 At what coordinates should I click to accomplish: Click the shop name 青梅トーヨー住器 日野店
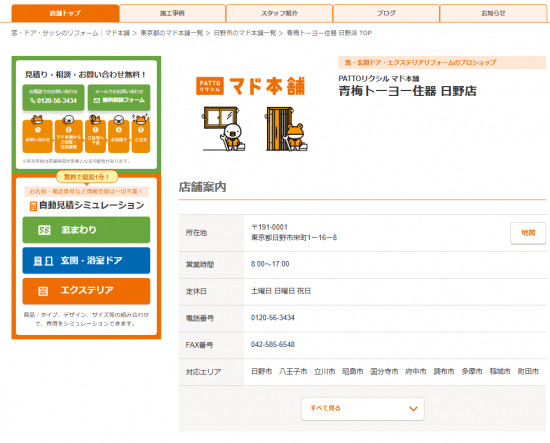click(x=407, y=91)
